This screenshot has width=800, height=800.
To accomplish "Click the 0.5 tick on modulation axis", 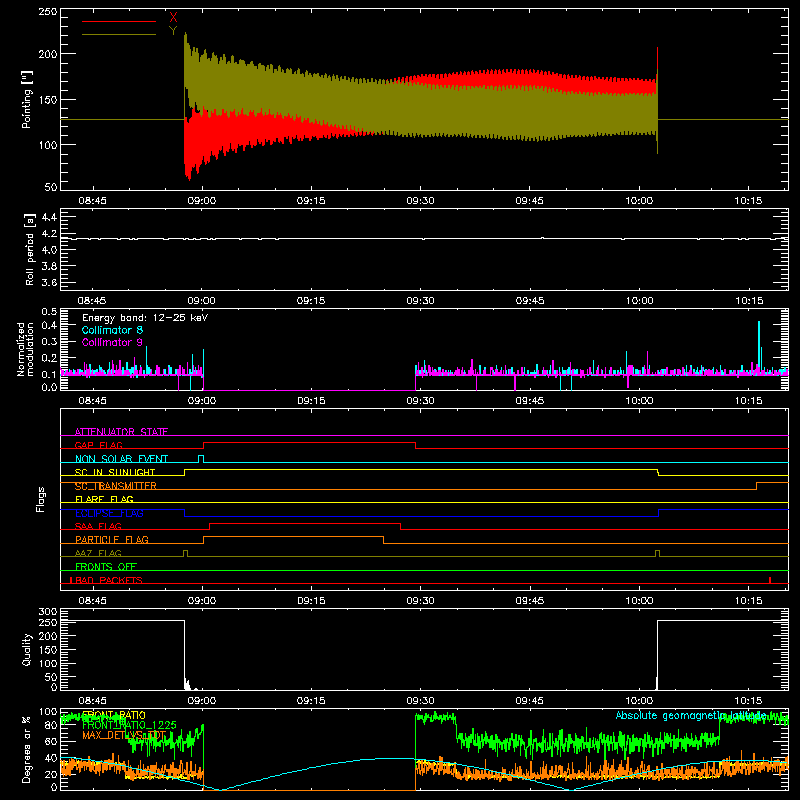I will pos(49,312).
